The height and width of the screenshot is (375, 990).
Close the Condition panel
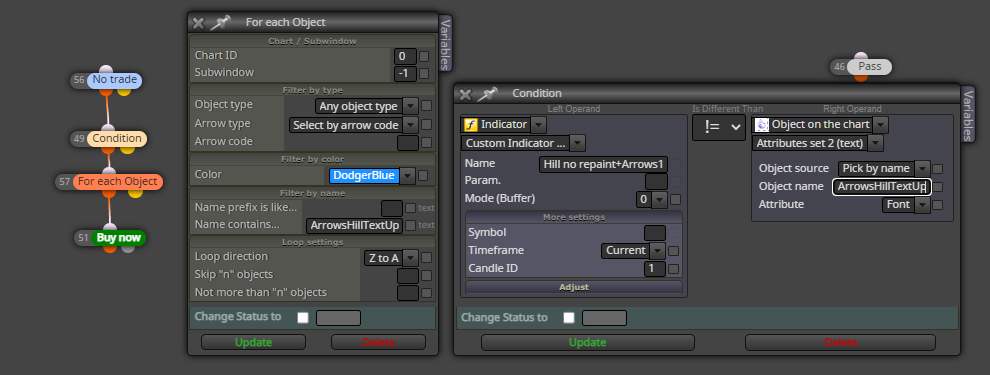tap(465, 94)
